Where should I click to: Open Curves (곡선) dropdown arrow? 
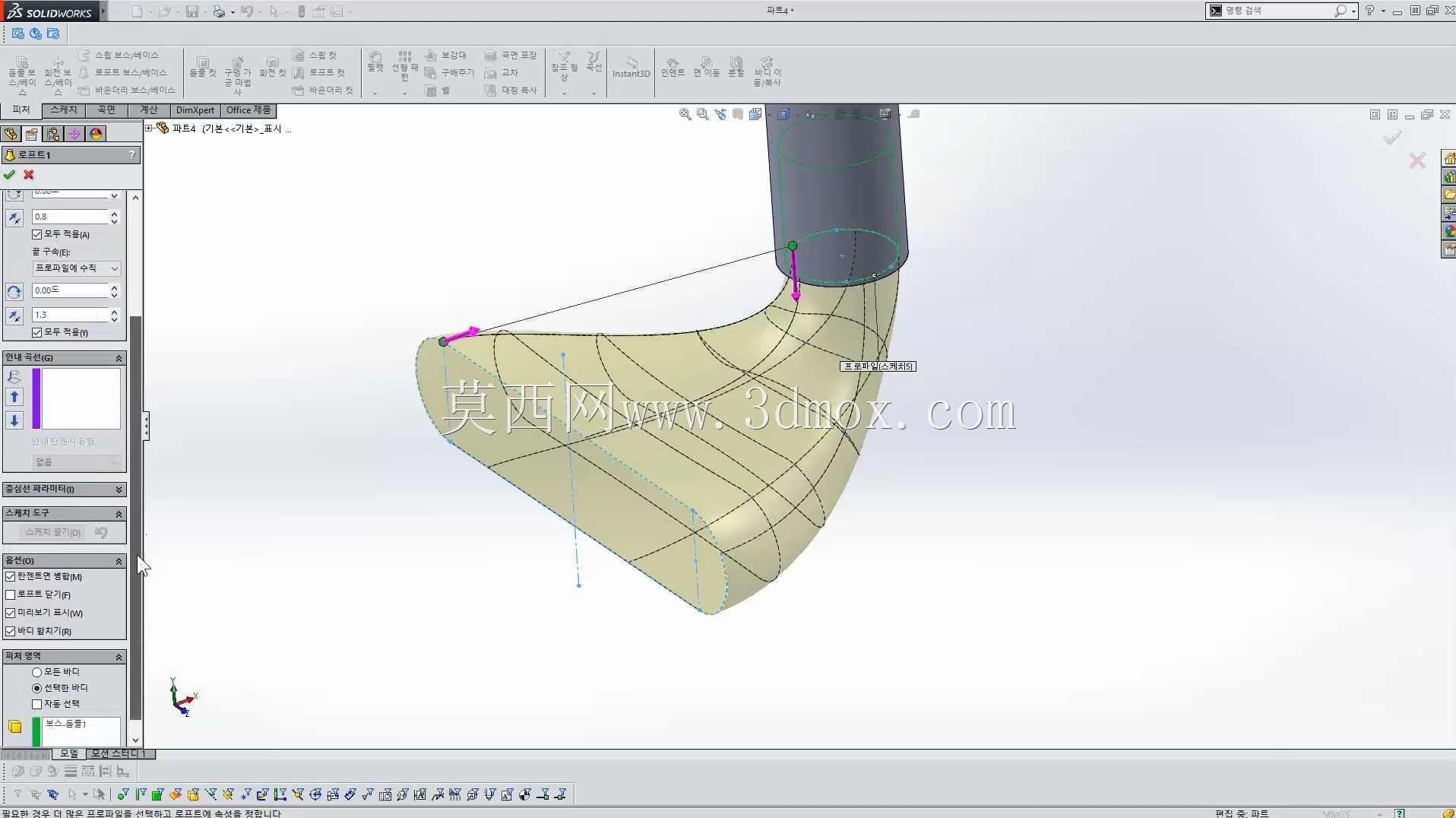(x=593, y=94)
